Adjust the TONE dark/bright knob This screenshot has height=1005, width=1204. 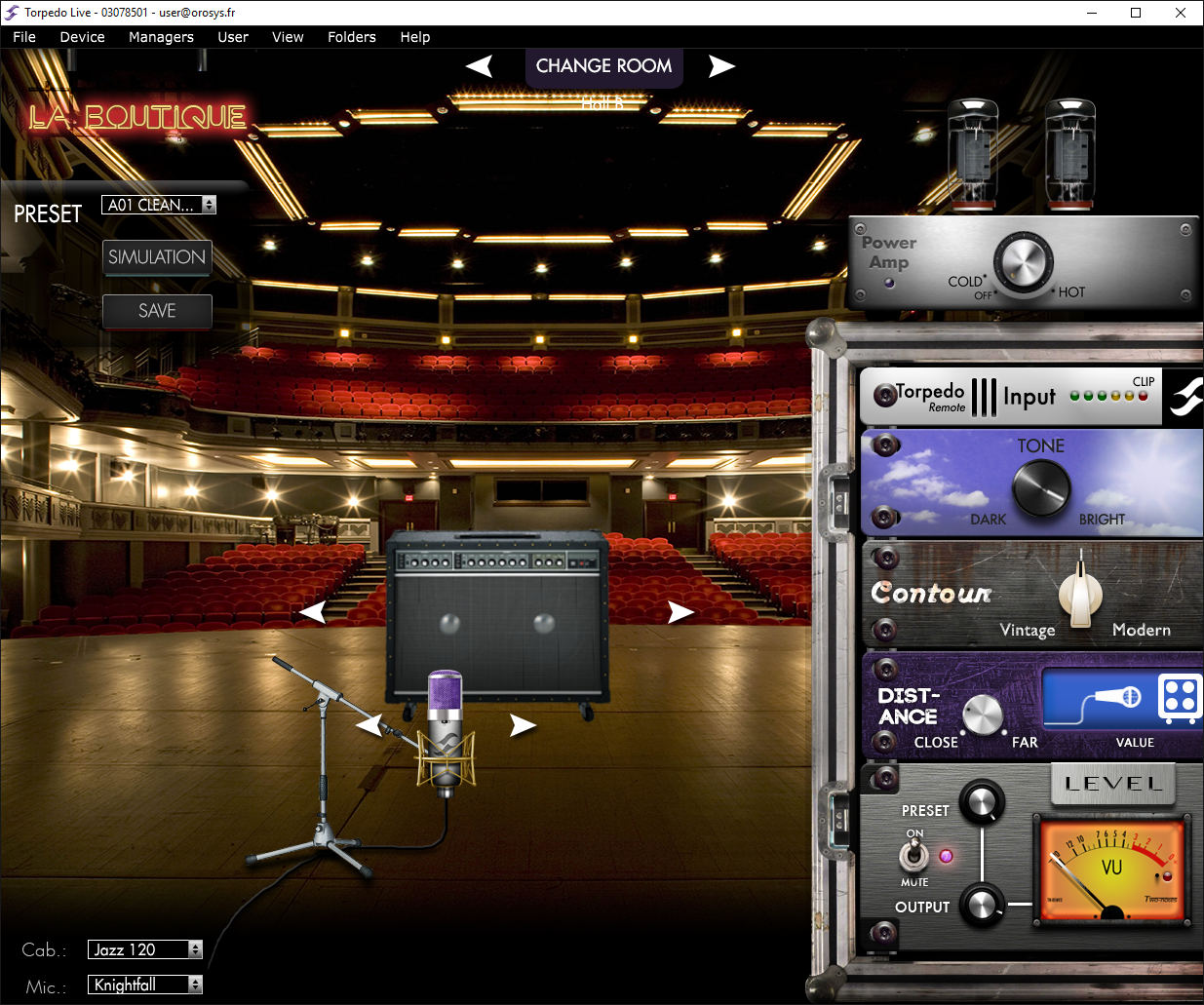(x=1040, y=487)
